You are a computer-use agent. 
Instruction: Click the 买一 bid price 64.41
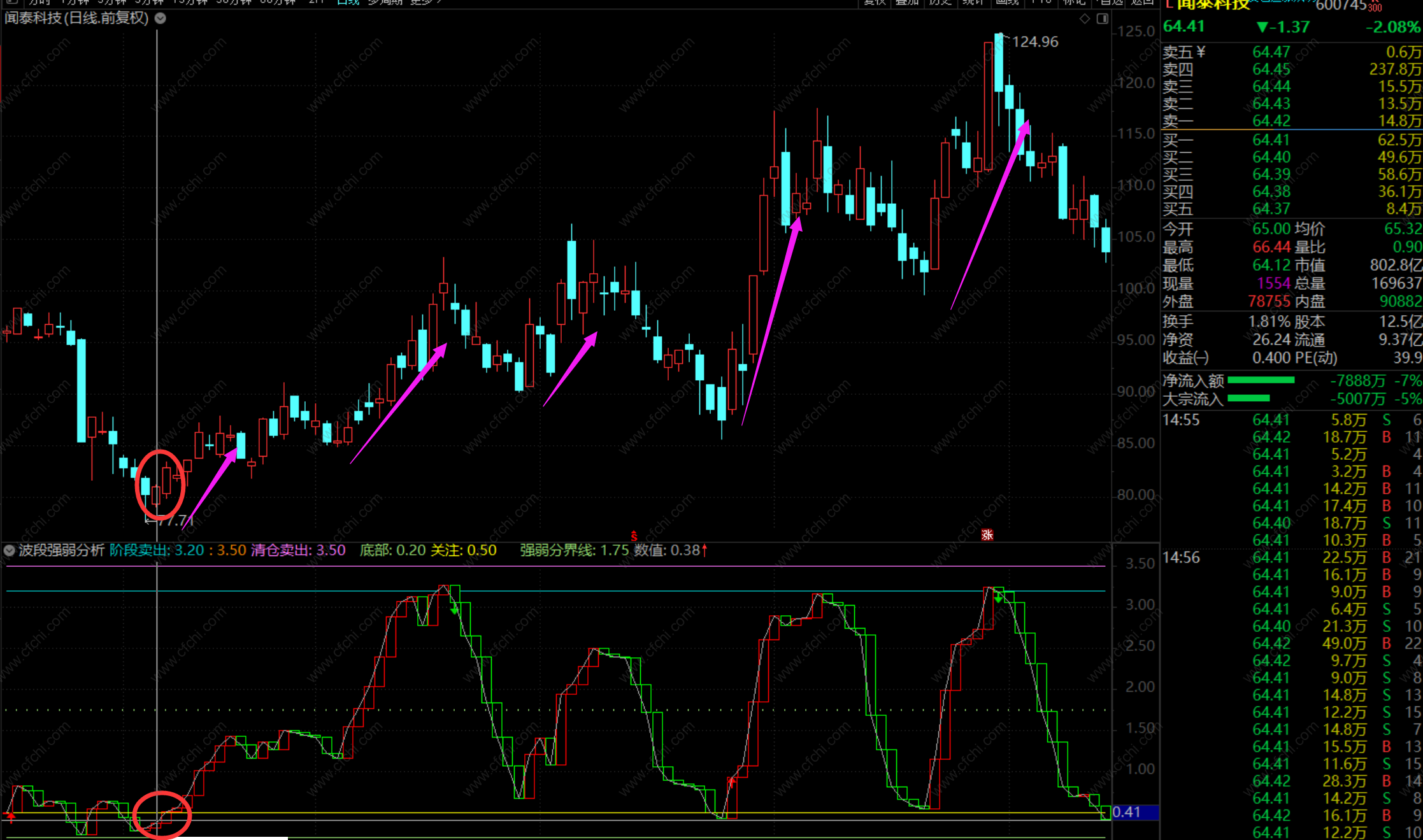click(x=1271, y=140)
